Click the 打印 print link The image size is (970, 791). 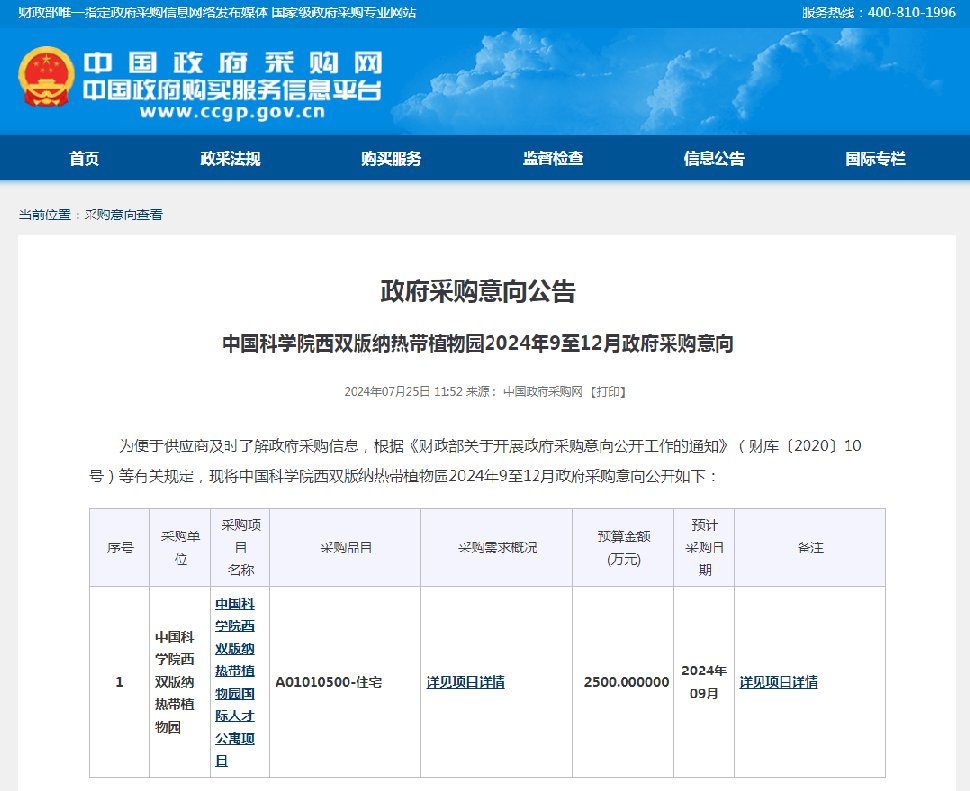click(608, 392)
